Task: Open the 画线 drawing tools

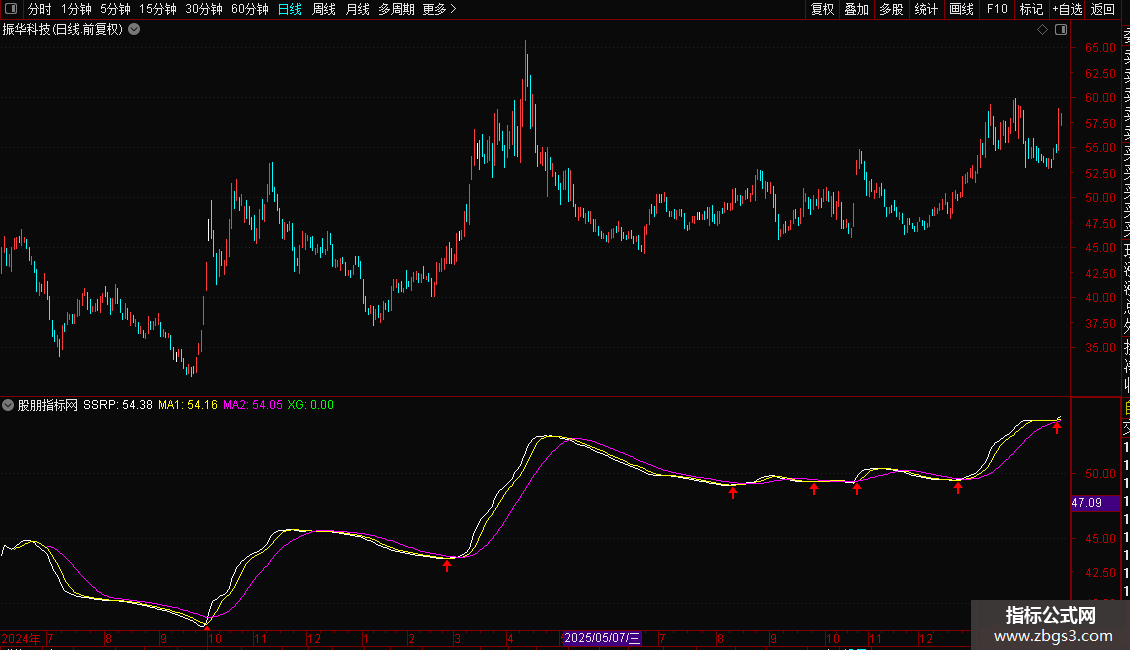Action: pyautogui.click(x=961, y=9)
